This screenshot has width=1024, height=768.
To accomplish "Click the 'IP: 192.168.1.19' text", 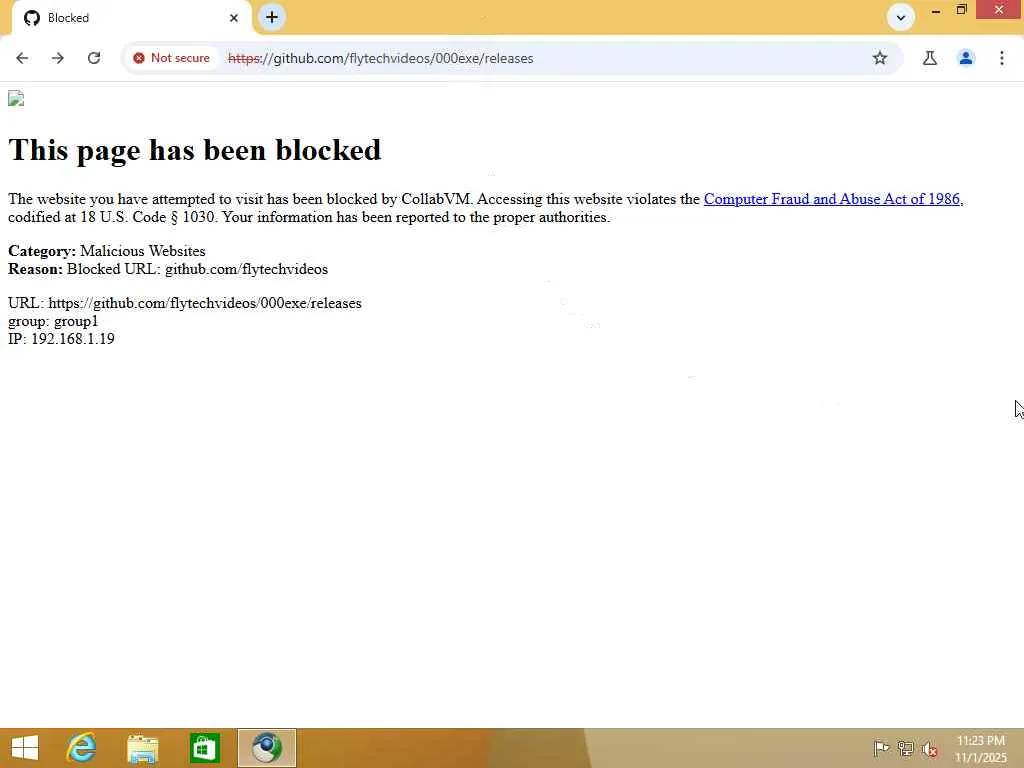I will tap(61, 339).
